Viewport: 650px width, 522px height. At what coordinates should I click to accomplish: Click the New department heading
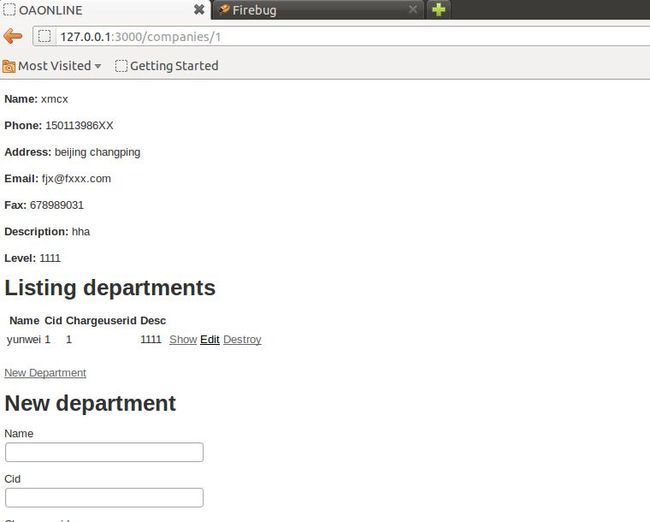90,403
